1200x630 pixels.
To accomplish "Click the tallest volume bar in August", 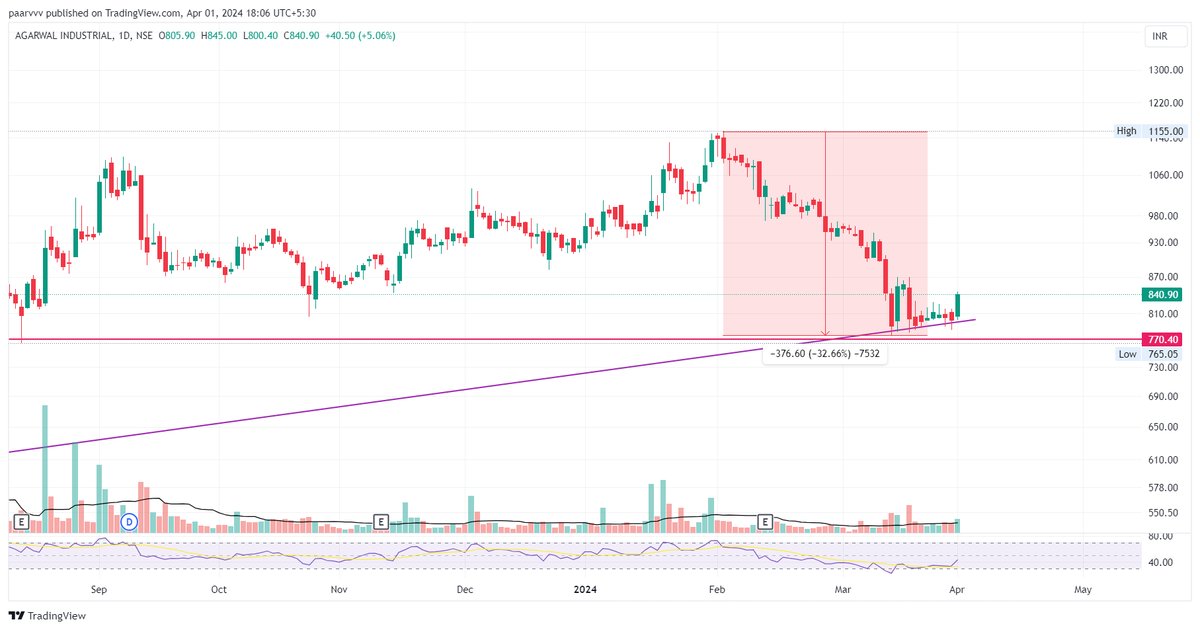I will tap(45, 468).
